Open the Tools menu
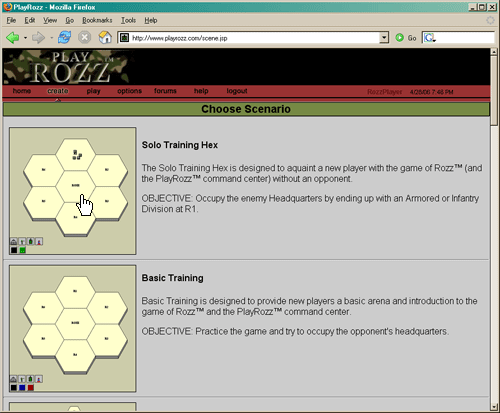 pos(128,20)
